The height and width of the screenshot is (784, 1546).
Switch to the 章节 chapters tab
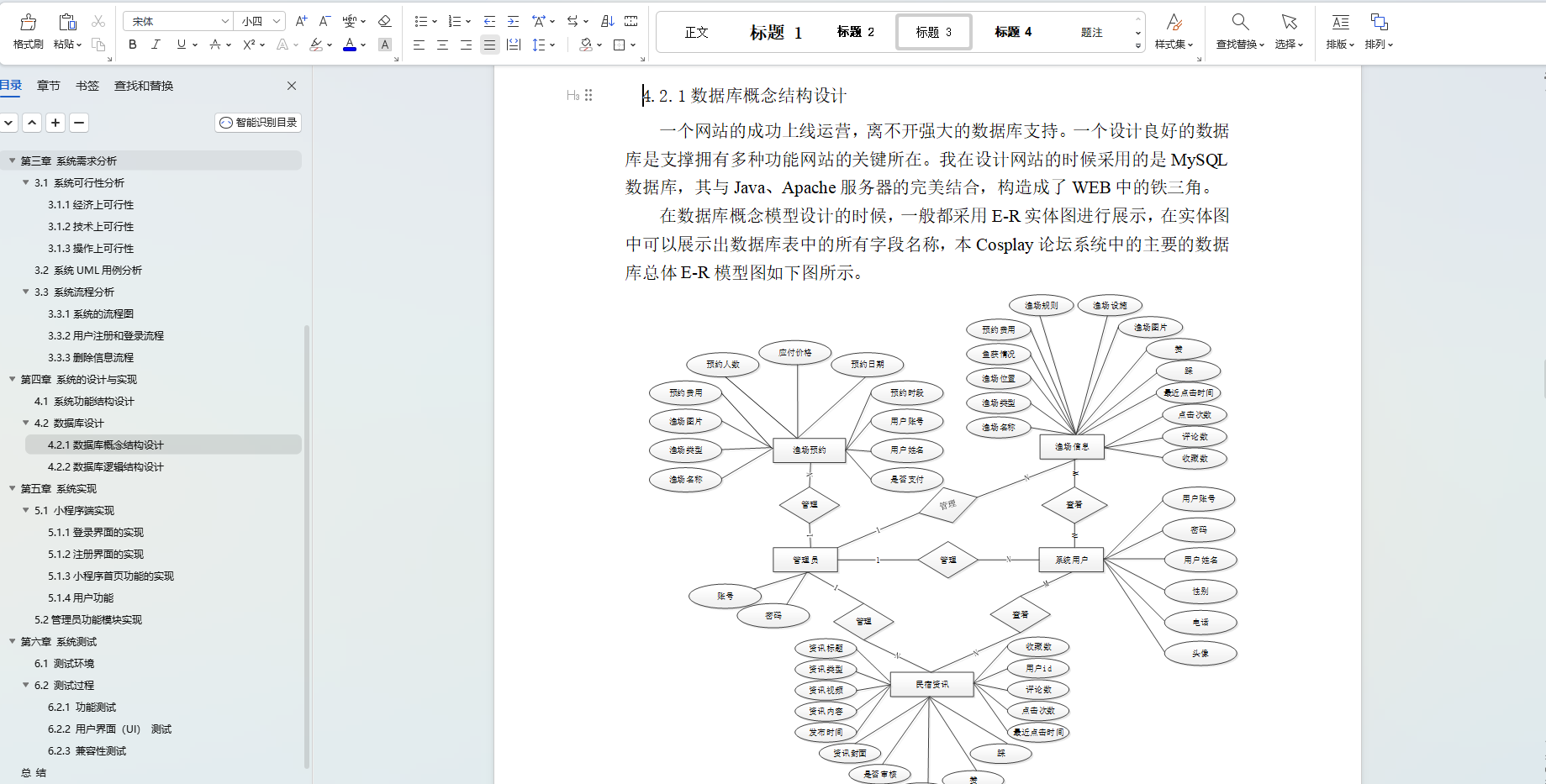pyautogui.click(x=48, y=85)
